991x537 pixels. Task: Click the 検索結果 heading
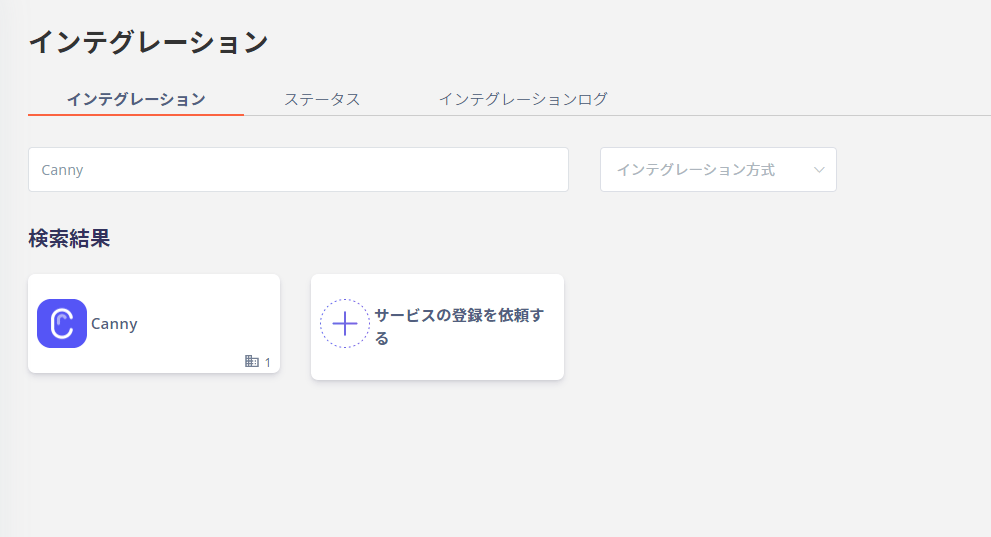(x=69, y=239)
